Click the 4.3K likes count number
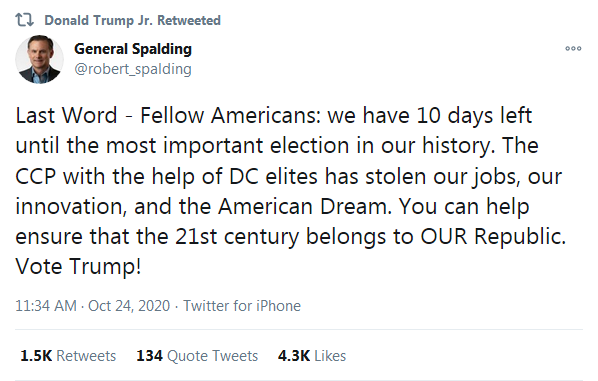The width and height of the screenshot is (598, 381). click(294, 356)
